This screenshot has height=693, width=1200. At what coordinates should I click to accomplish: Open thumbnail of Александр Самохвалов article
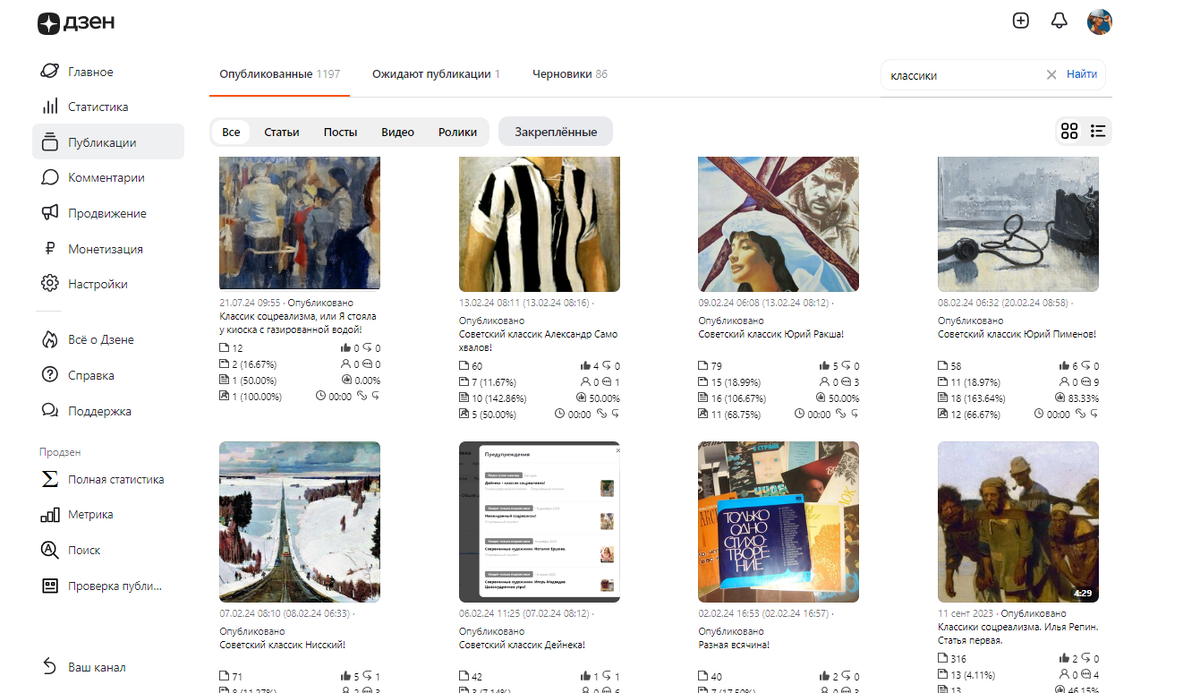540,223
